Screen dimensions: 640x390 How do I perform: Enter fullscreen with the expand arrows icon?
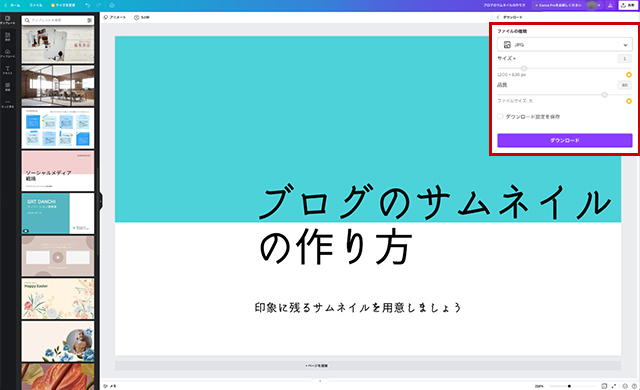613,386
